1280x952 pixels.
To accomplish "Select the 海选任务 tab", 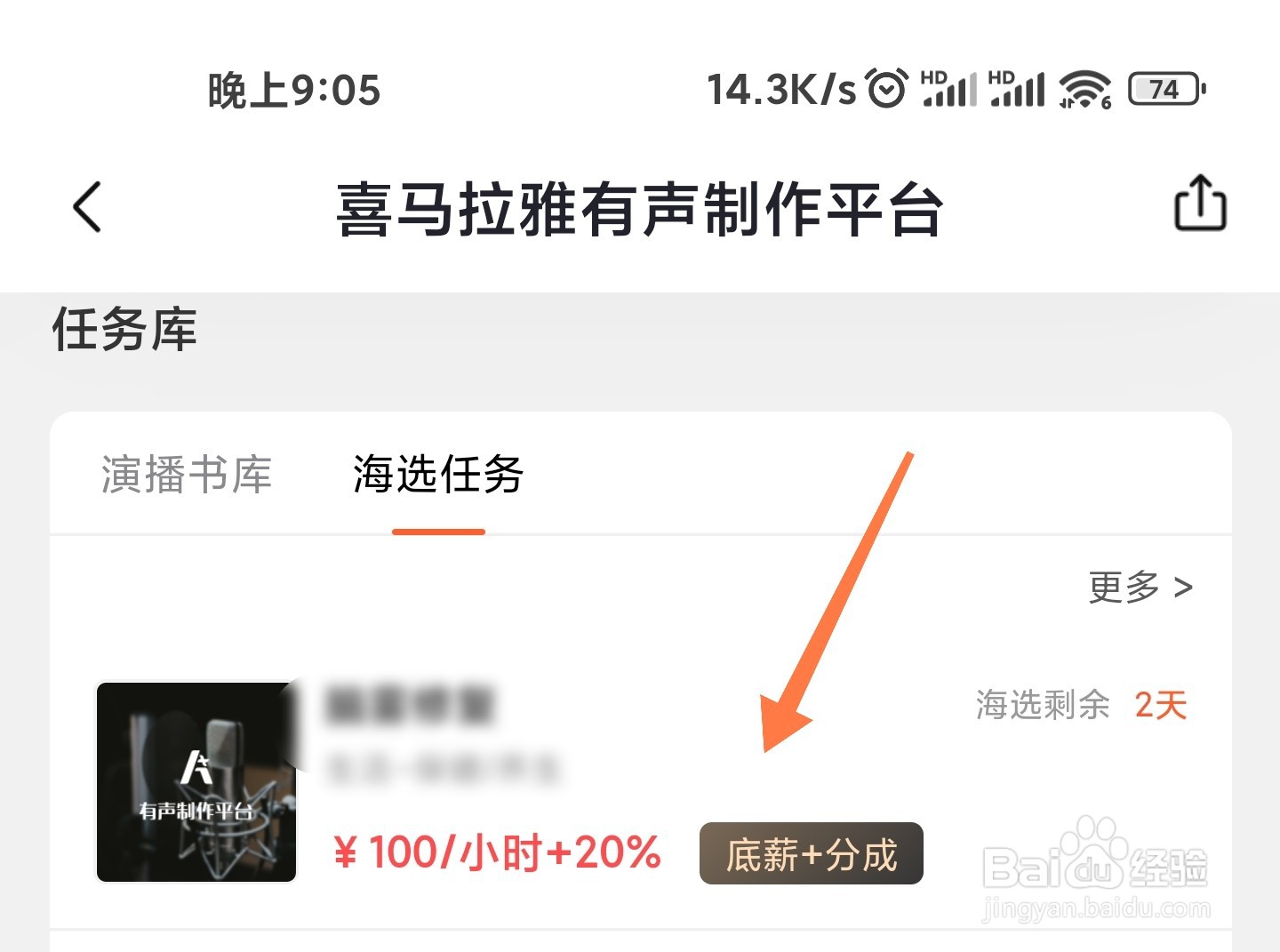I will 438,474.
